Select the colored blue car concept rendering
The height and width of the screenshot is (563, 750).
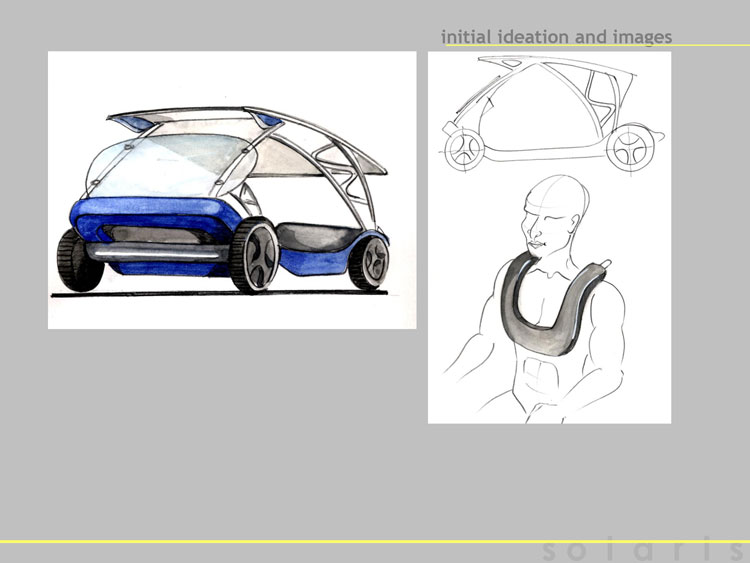point(232,190)
